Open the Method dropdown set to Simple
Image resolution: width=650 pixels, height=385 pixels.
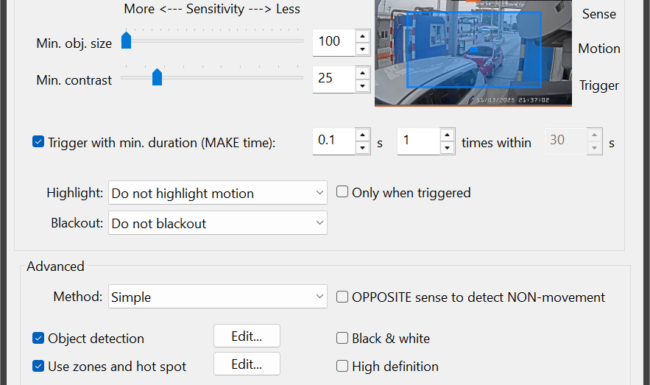point(218,297)
